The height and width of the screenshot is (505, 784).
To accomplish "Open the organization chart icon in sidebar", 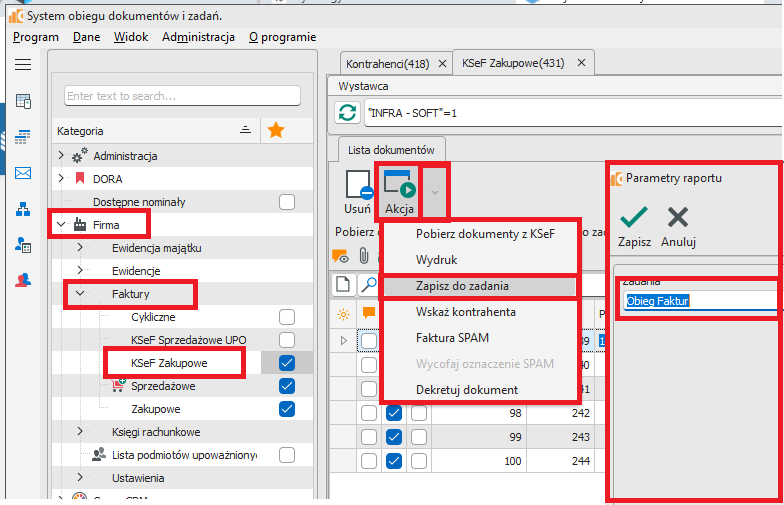I will pyautogui.click(x=22, y=209).
